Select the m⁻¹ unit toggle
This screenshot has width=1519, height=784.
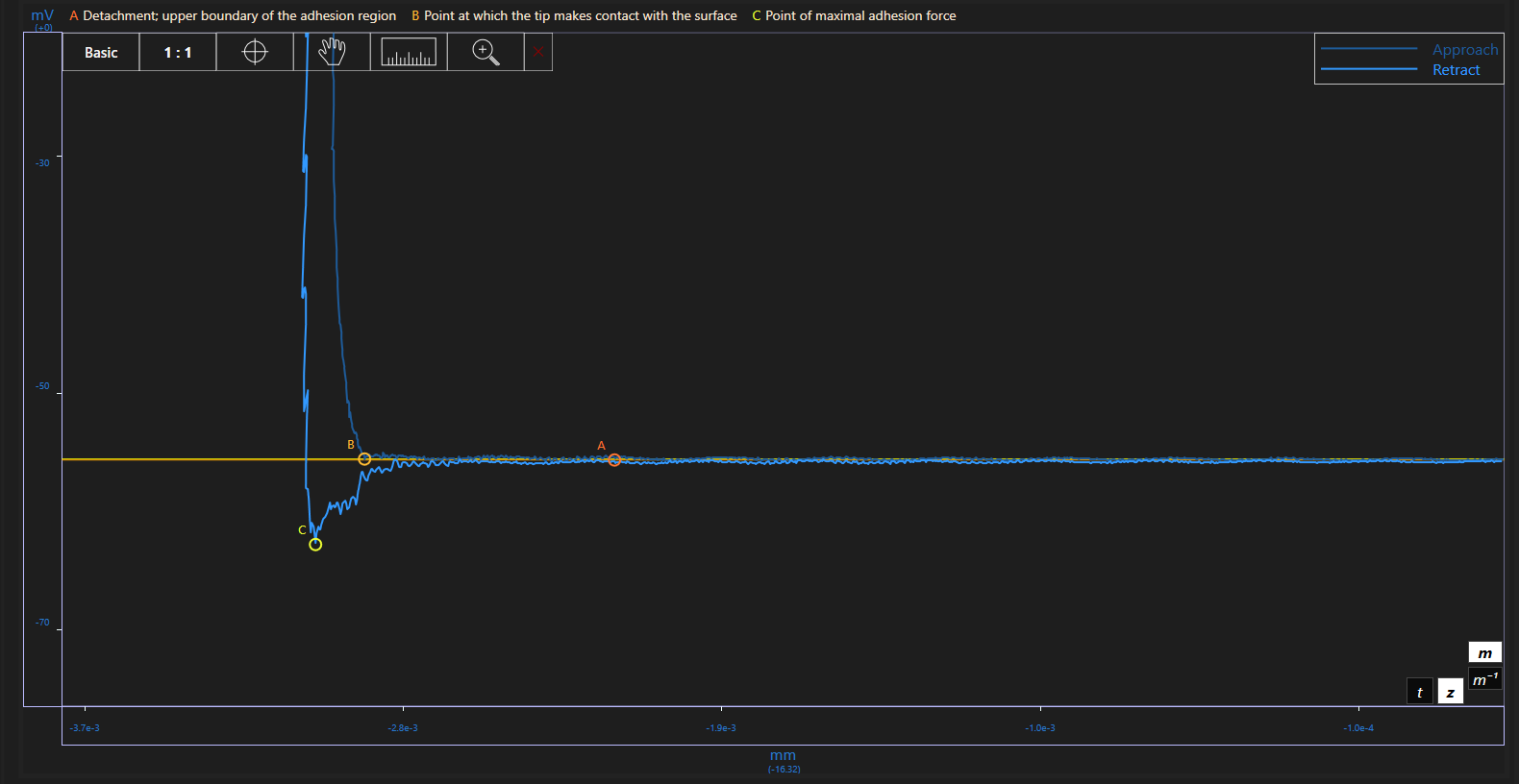click(1485, 679)
